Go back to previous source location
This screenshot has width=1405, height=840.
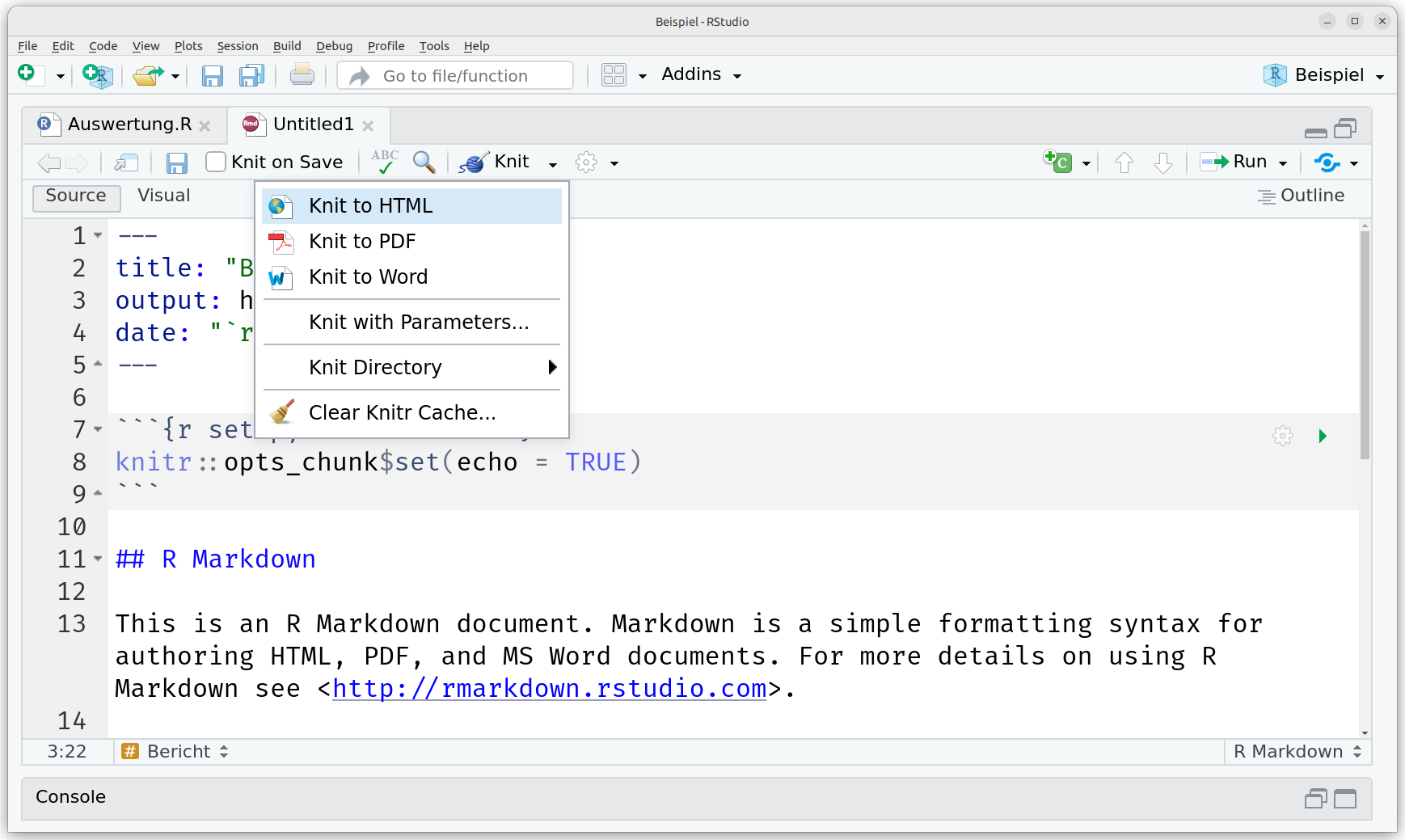[x=49, y=163]
